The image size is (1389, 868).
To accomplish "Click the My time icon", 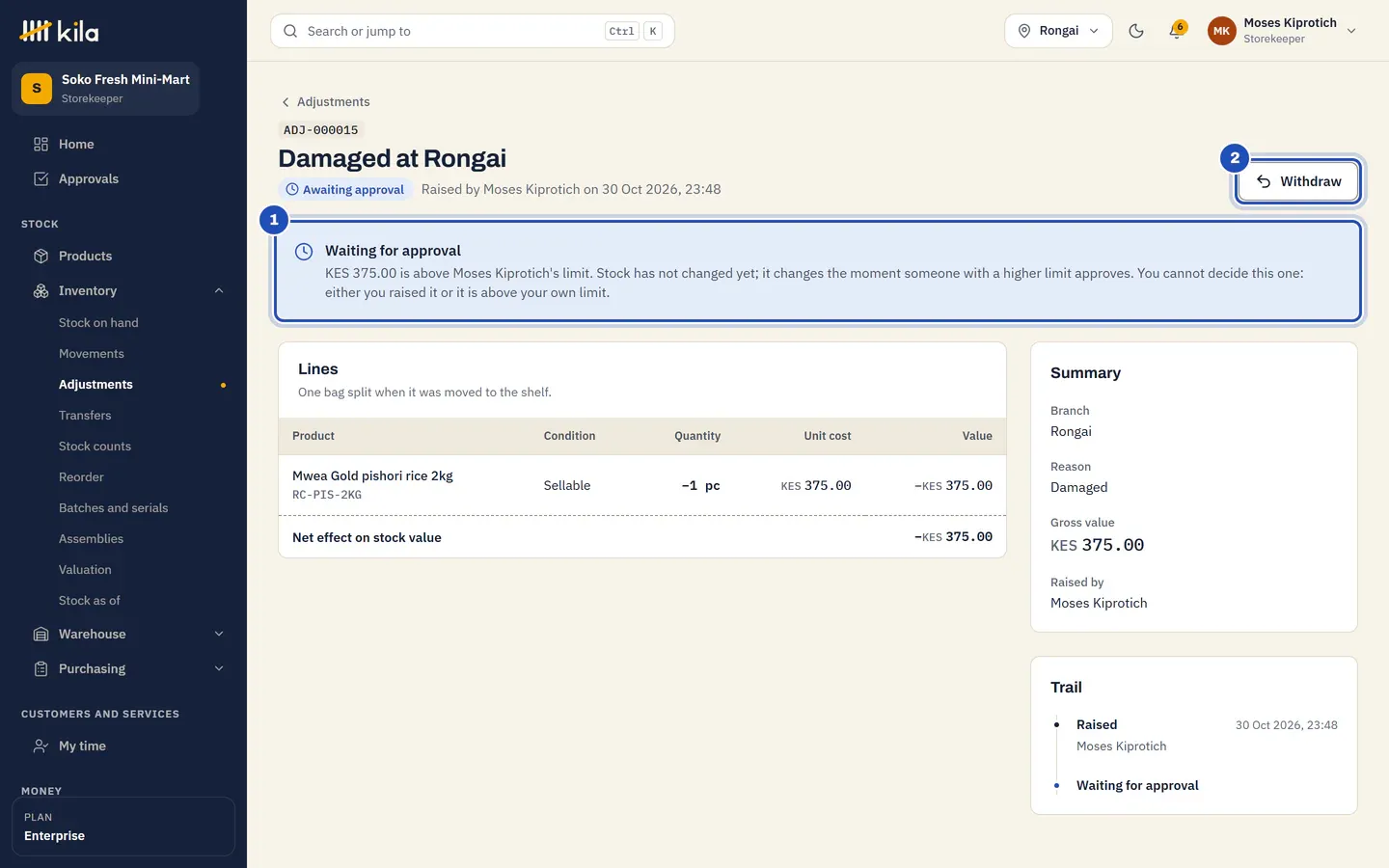I will click(41, 746).
